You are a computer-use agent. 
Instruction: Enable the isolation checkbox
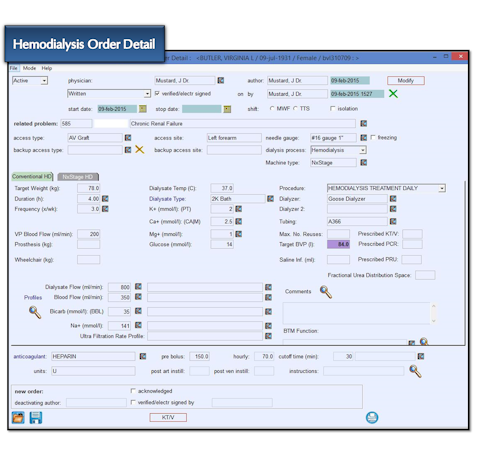332,109
